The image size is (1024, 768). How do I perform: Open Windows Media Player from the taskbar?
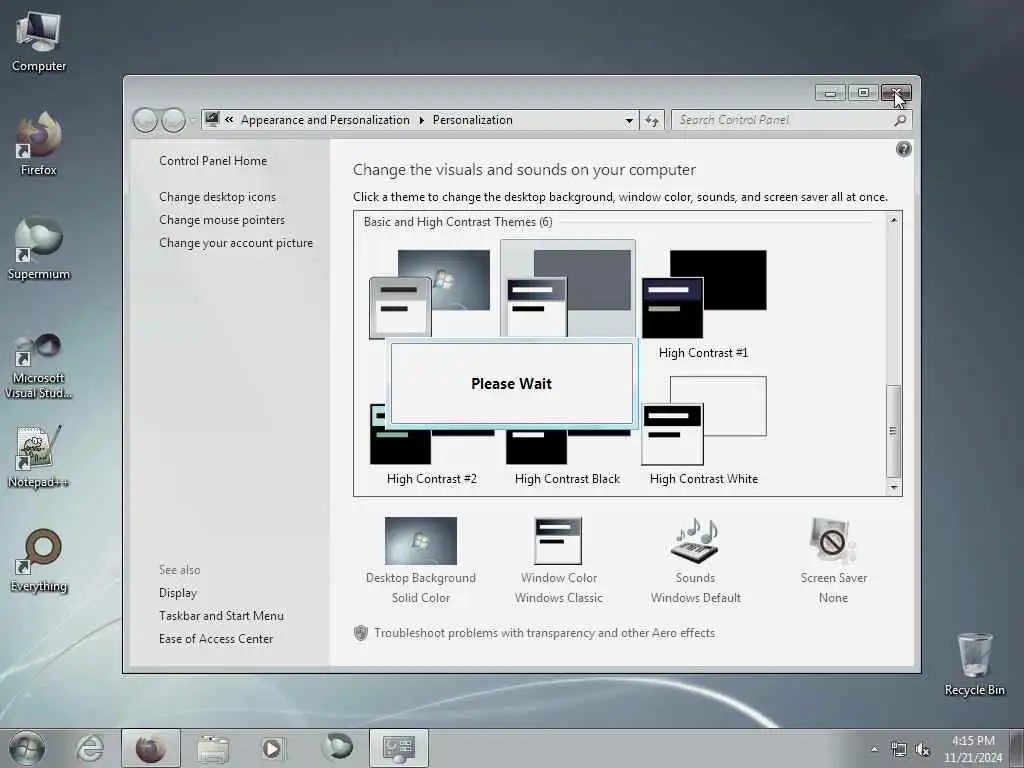[x=272, y=748]
